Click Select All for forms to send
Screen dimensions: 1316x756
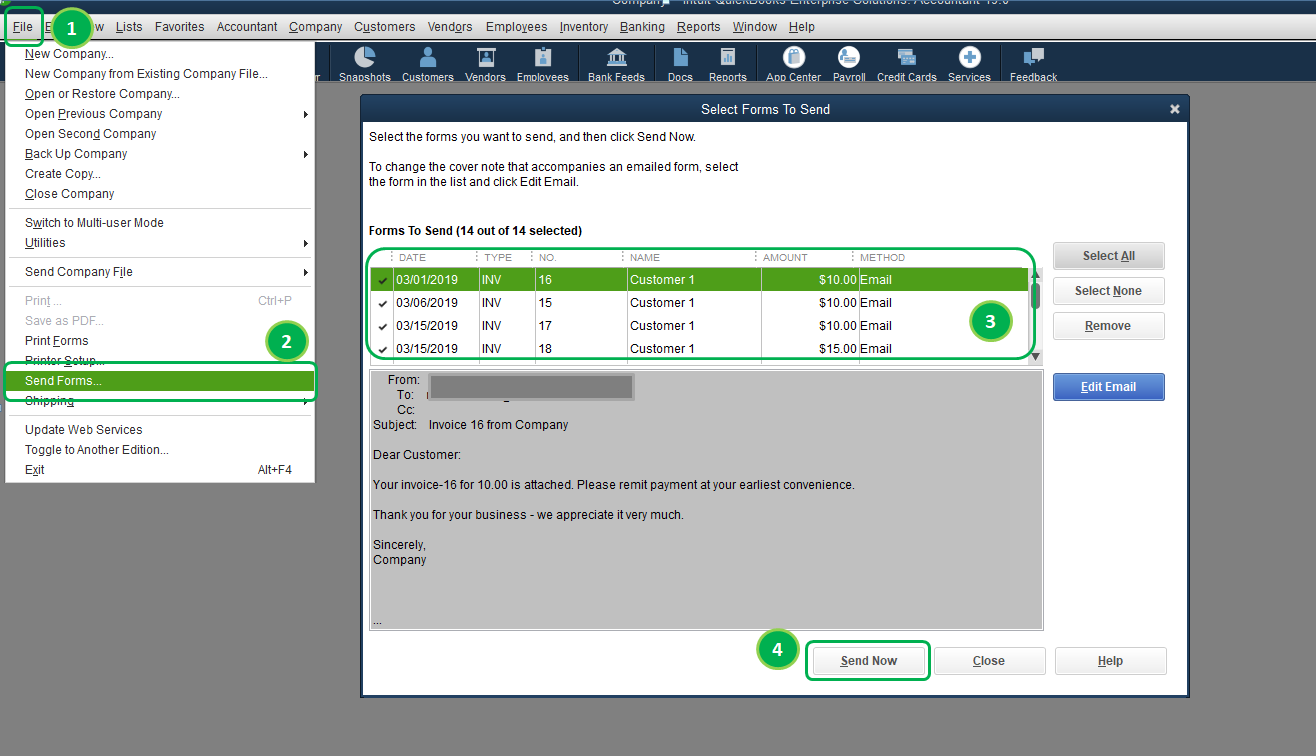[x=1108, y=255]
